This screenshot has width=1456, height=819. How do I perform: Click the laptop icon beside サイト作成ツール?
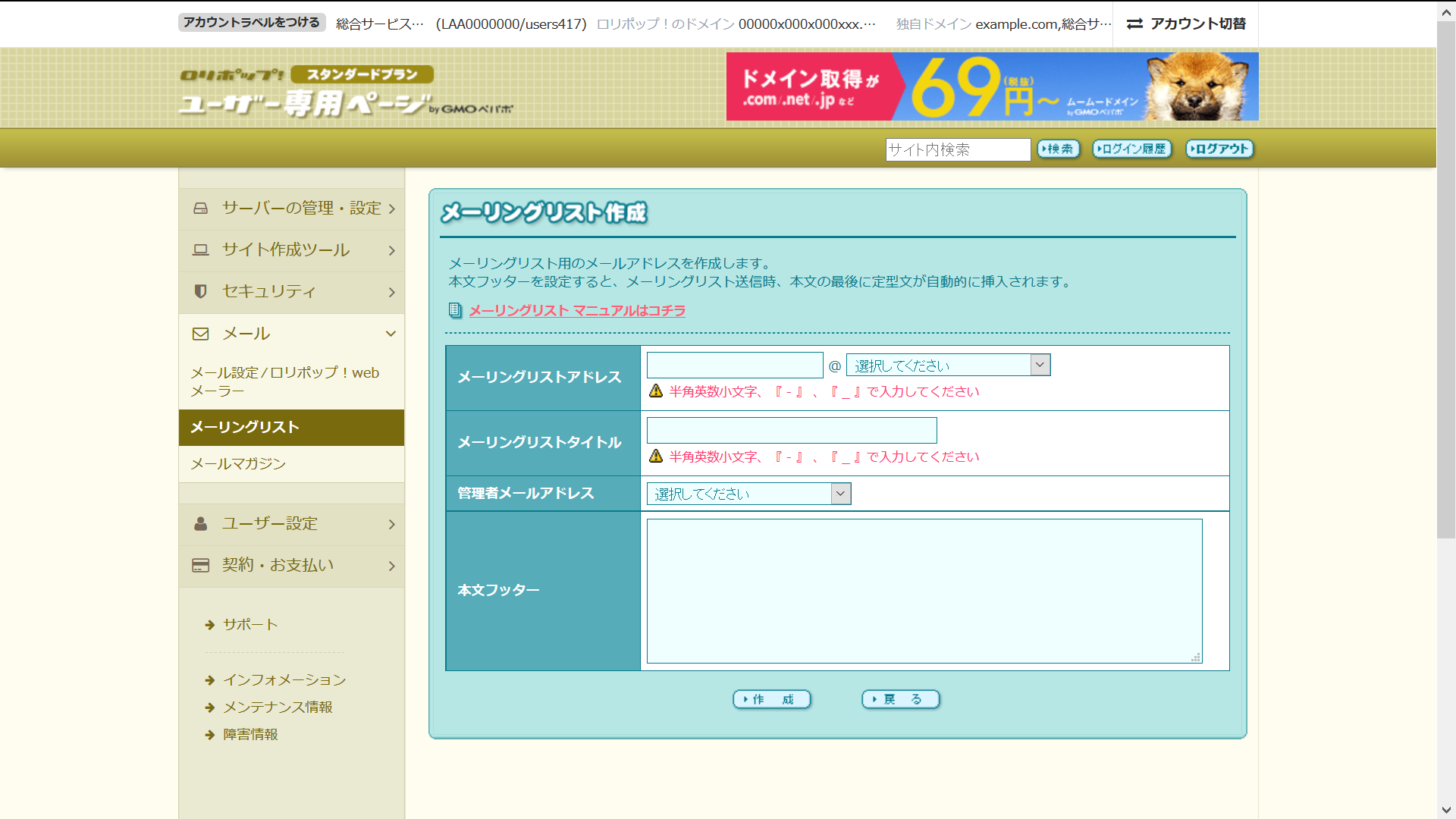pos(200,250)
